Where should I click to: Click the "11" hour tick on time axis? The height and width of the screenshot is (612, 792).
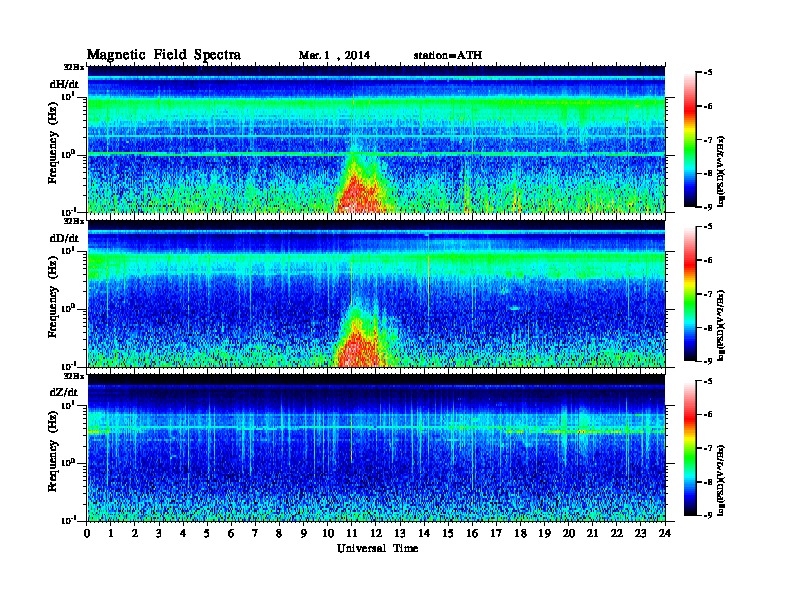click(352, 534)
